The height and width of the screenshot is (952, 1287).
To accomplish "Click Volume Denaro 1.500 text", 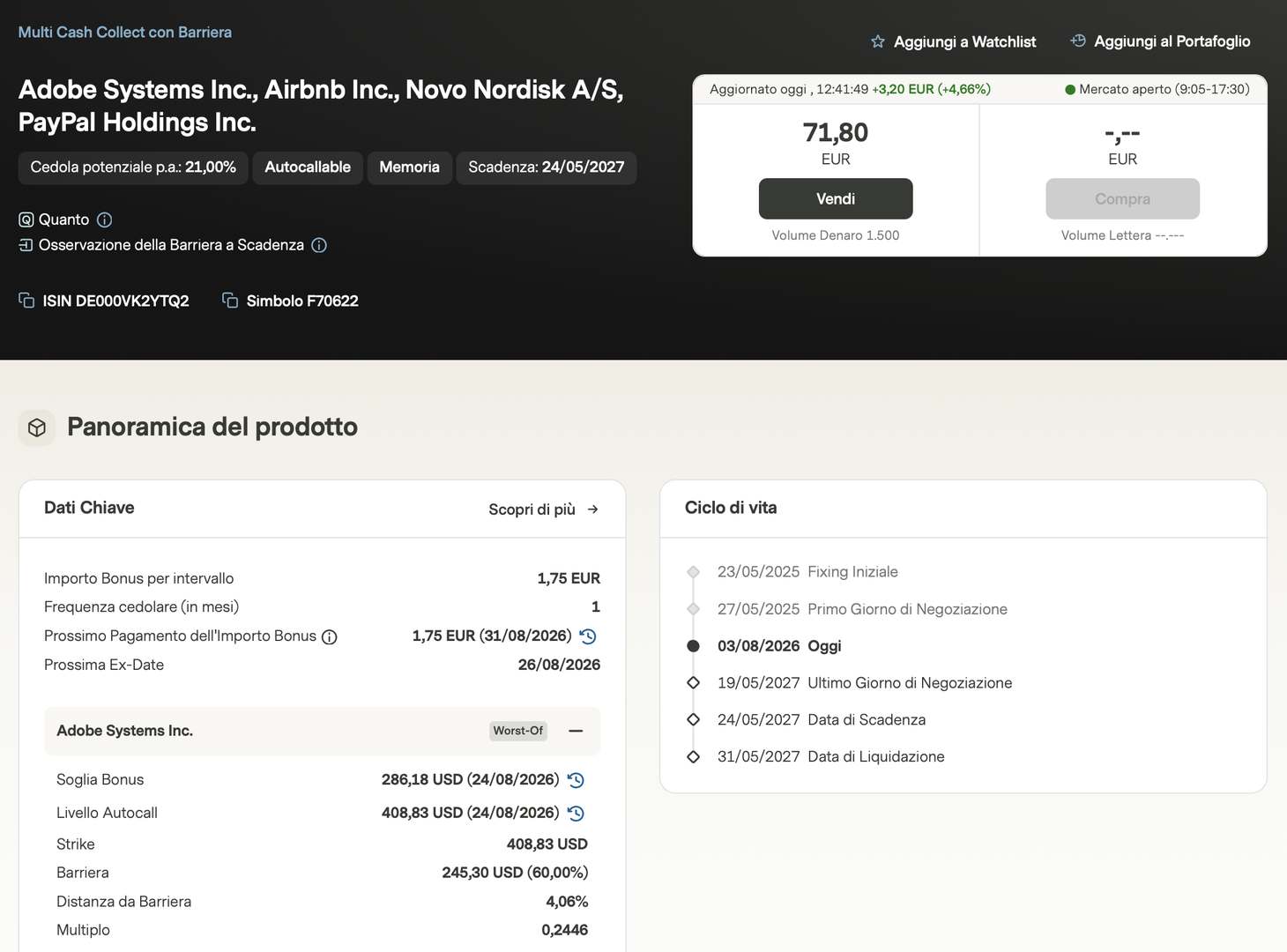I will (836, 235).
